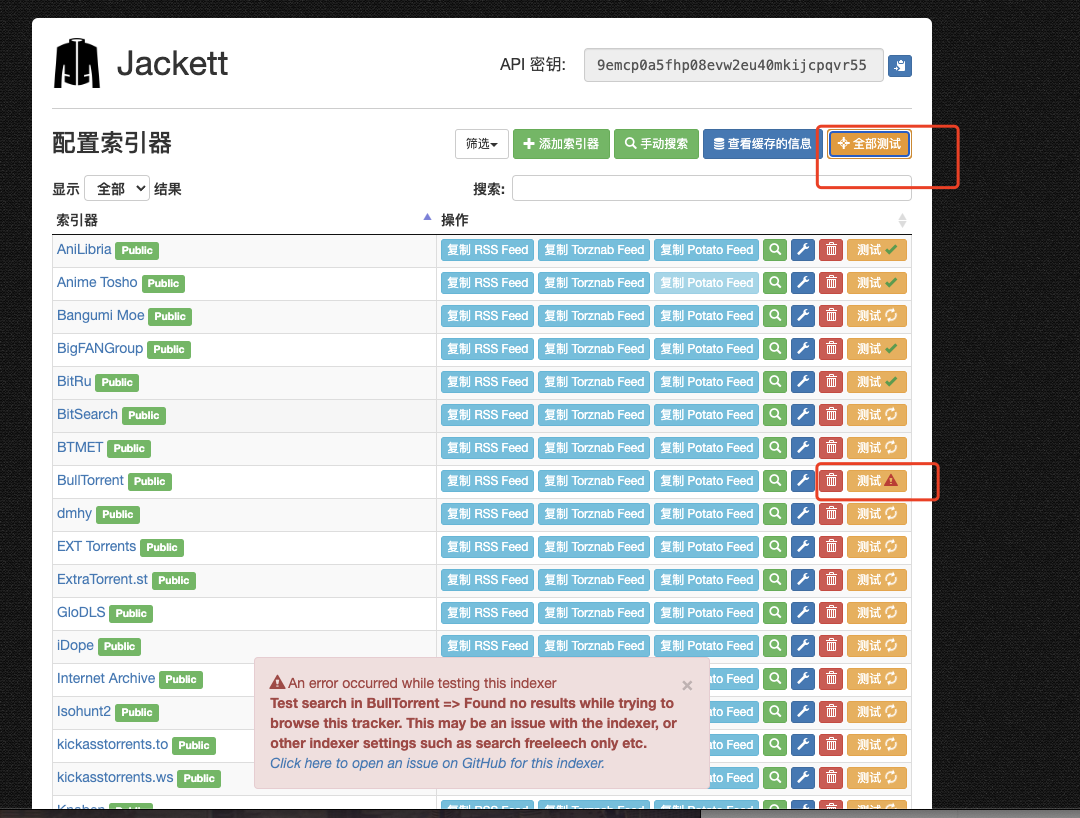The image size is (1080, 818).
Task: Open BitRu indexer link
Action: [74, 381]
